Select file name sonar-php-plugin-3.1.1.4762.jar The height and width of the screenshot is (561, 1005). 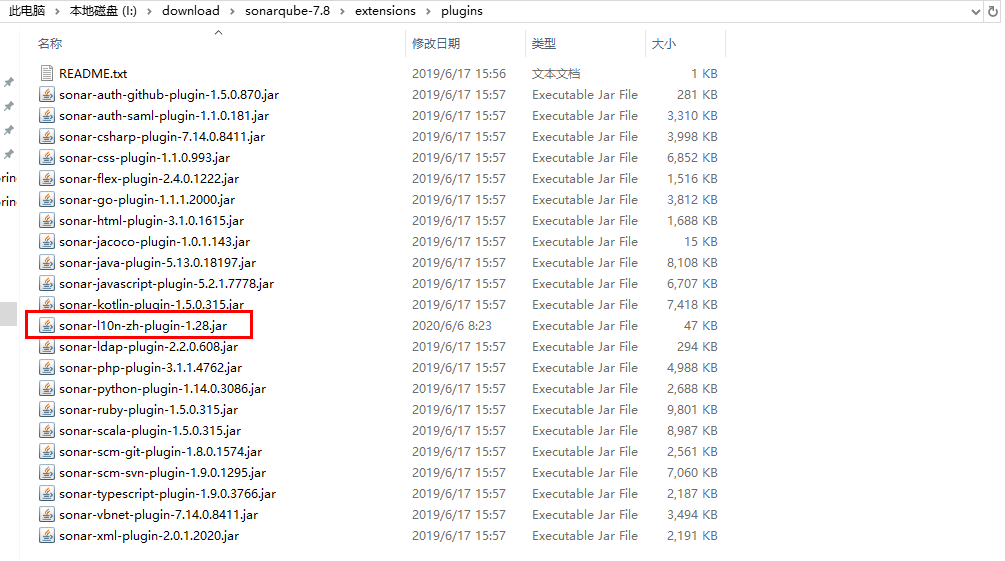coord(151,368)
